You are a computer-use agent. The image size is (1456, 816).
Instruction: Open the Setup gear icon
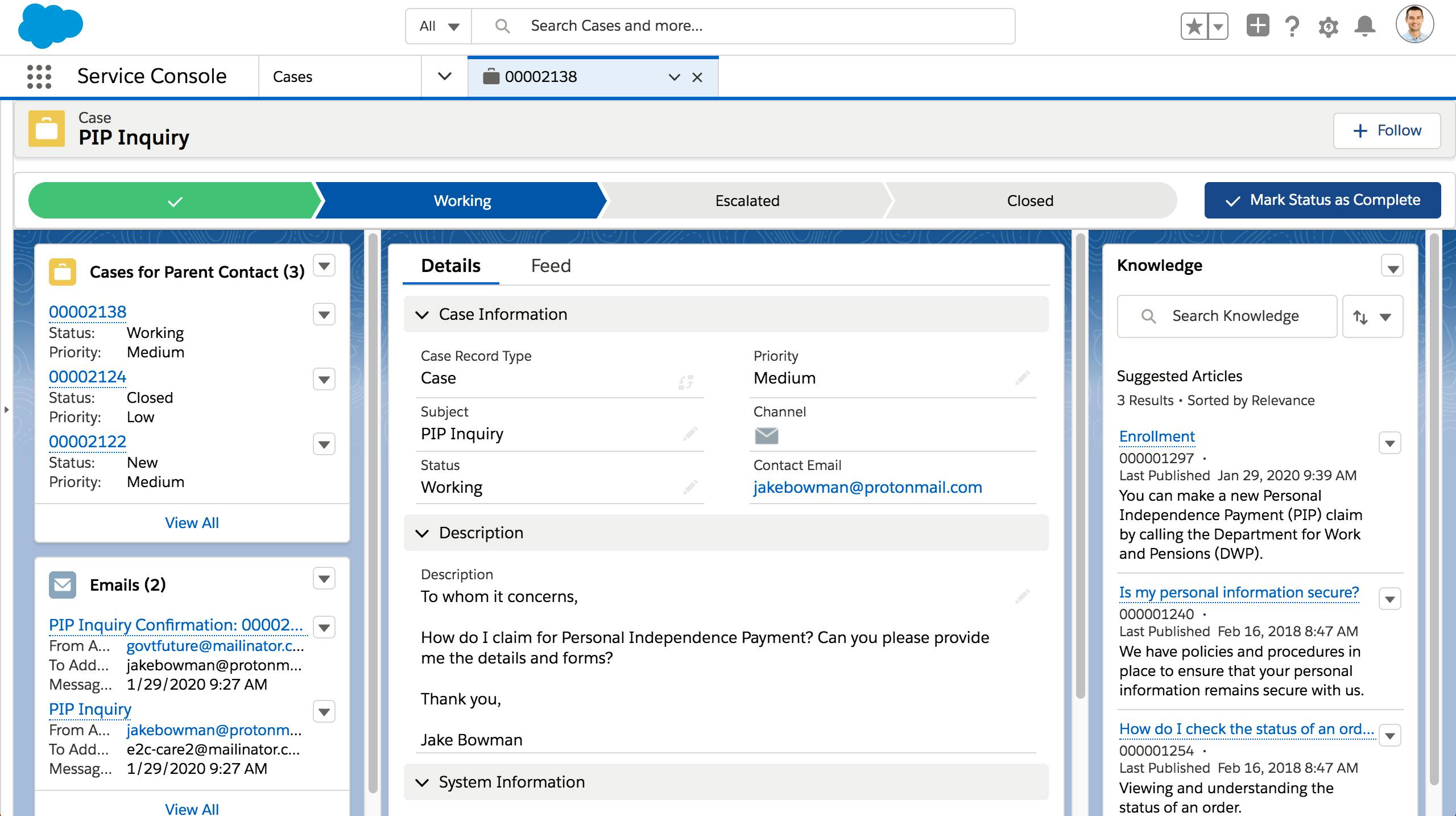click(x=1328, y=26)
